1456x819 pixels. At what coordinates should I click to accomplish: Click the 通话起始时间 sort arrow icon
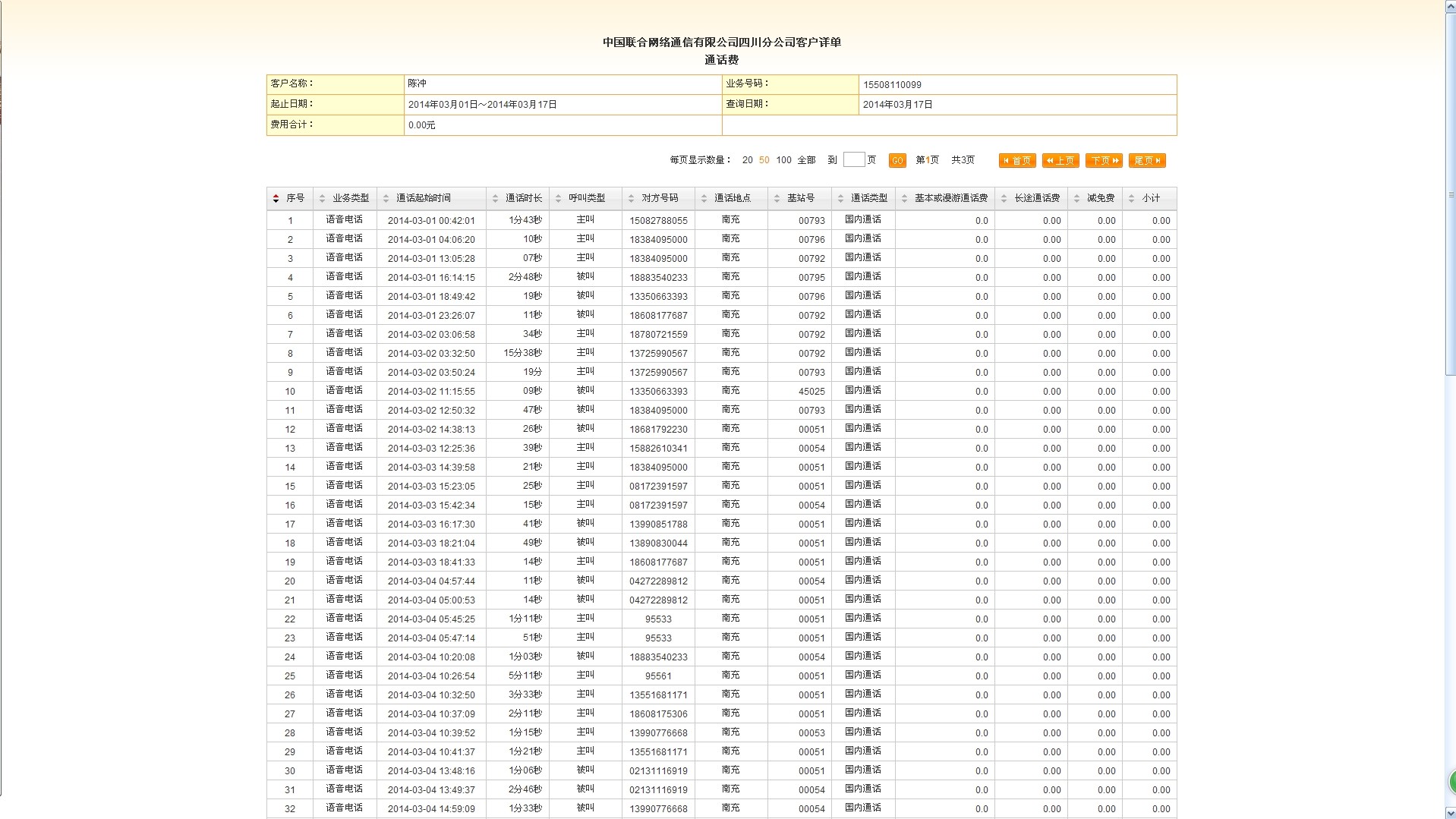[386, 199]
